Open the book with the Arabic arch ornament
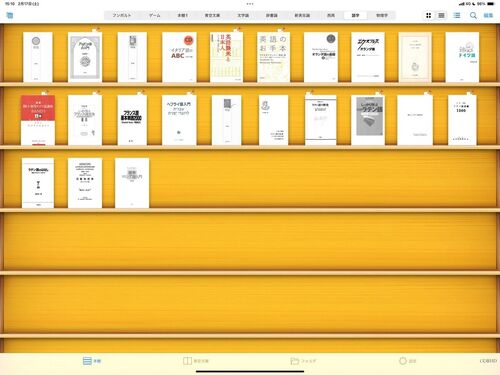The height and width of the screenshot is (375, 500). click(85, 57)
